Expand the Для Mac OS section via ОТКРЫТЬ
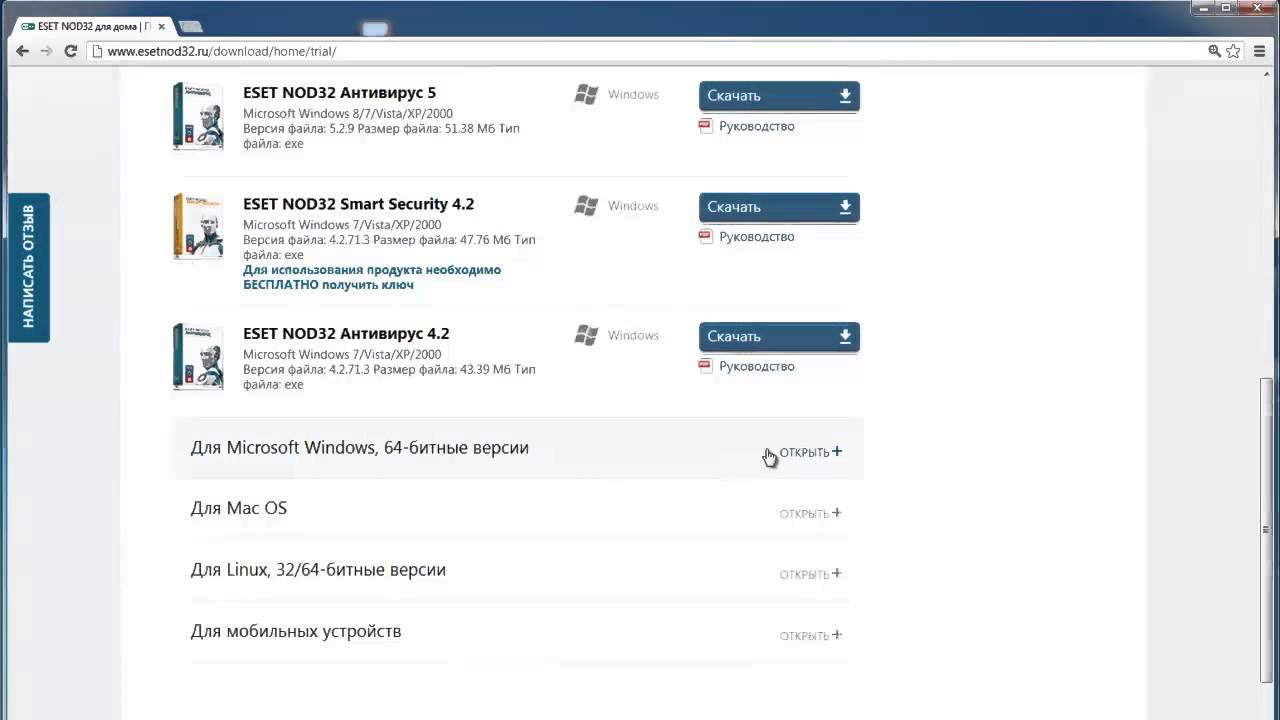The height and width of the screenshot is (720, 1280). [x=811, y=513]
